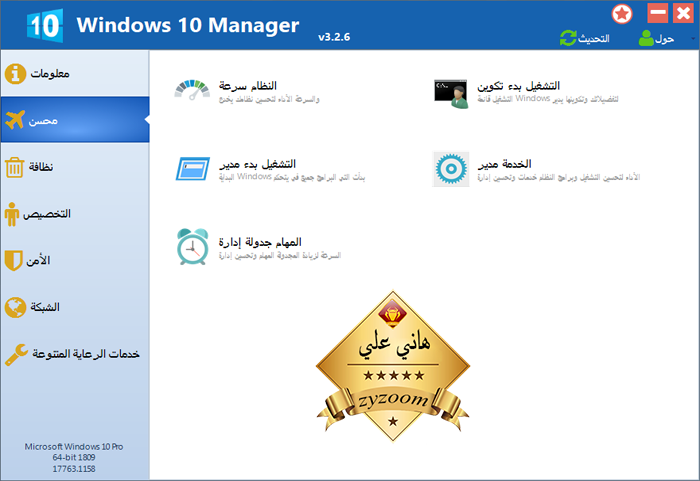
Task: Open the معلومات information icon
Action: 16,74
